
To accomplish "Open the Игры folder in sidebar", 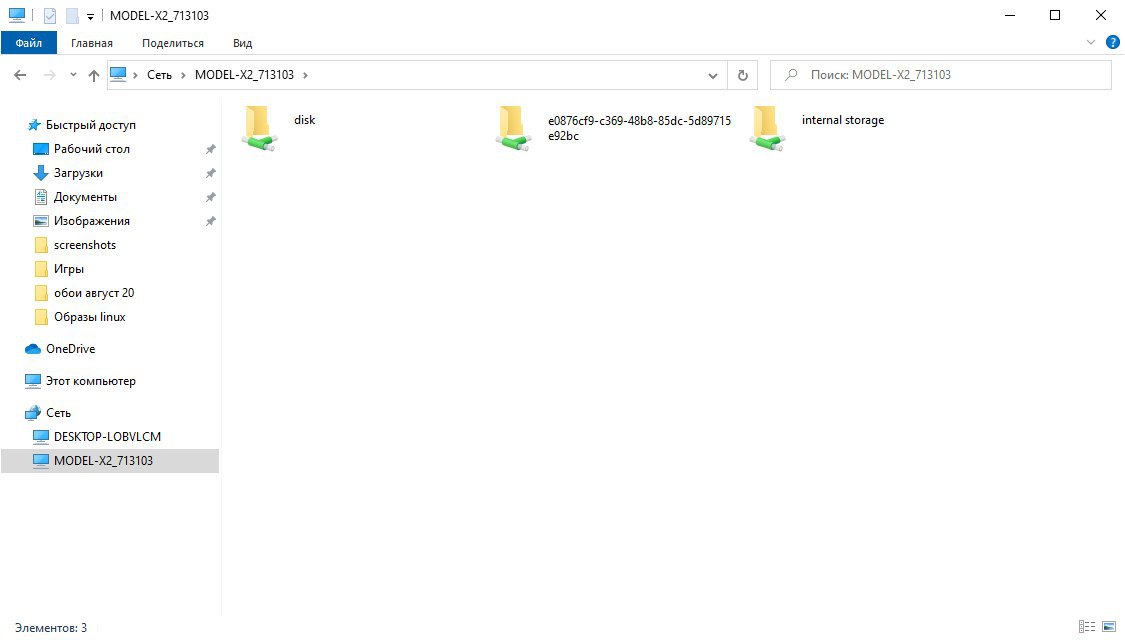I will [x=69, y=269].
